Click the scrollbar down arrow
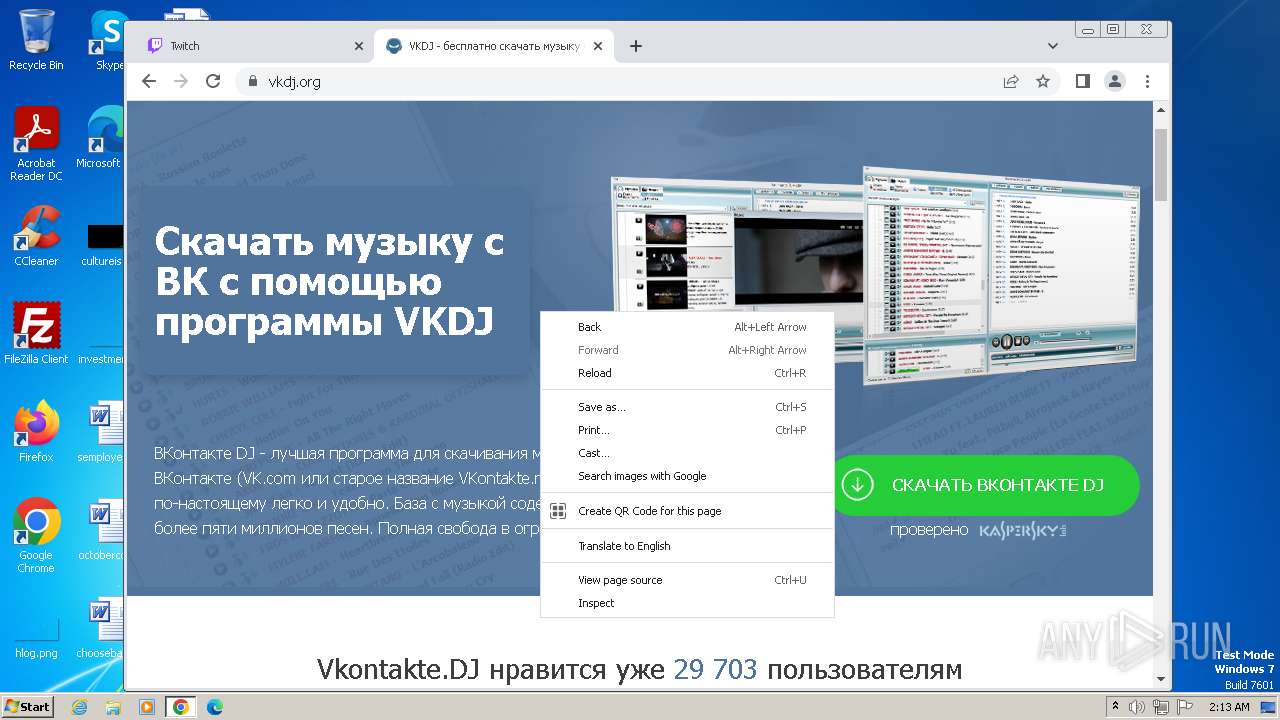1280x720 pixels. click(x=1161, y=679)
